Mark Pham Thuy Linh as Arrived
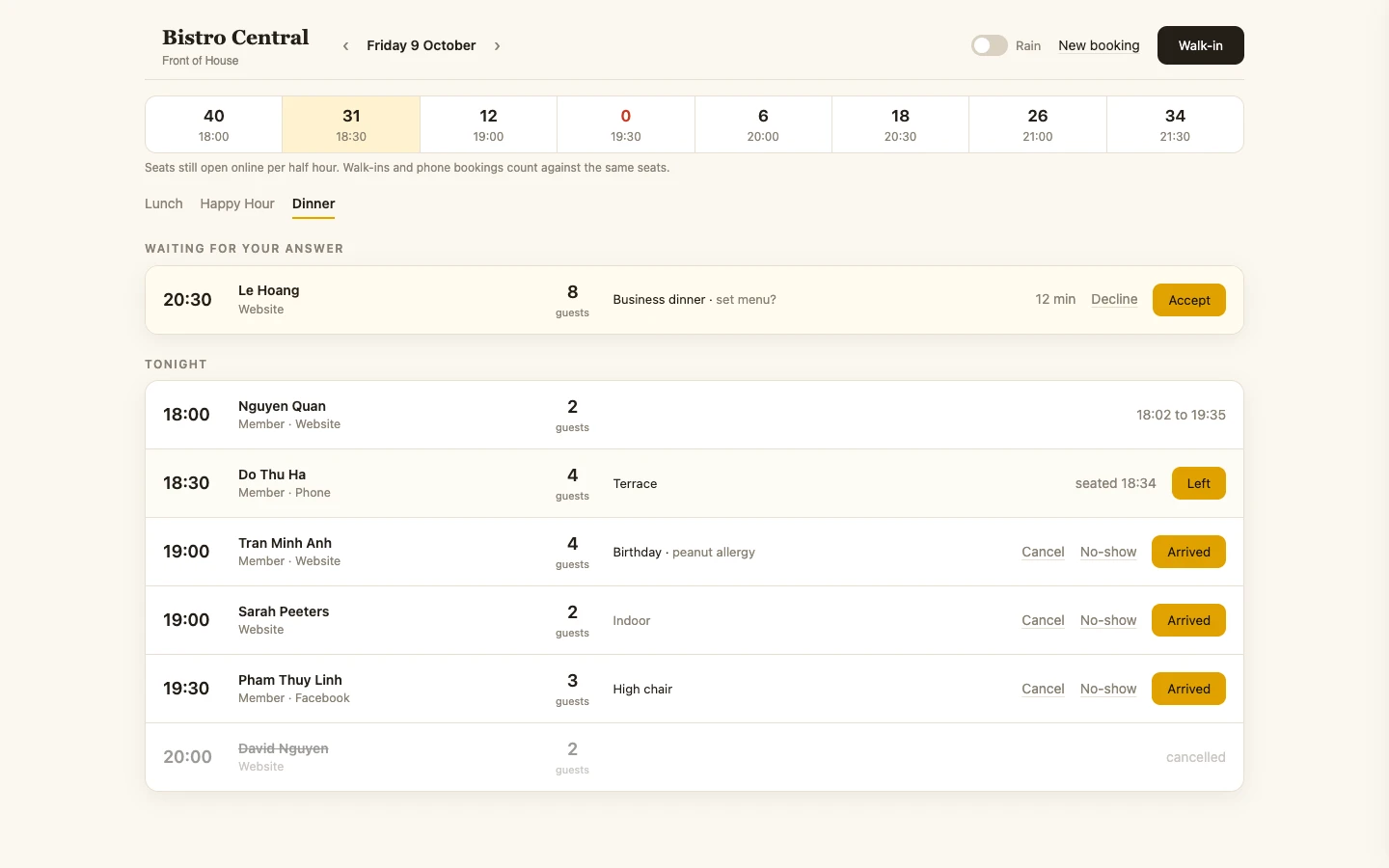The height and width of the screenshot is (868, 1389). pyautogui.click(x=1188, y=689)
